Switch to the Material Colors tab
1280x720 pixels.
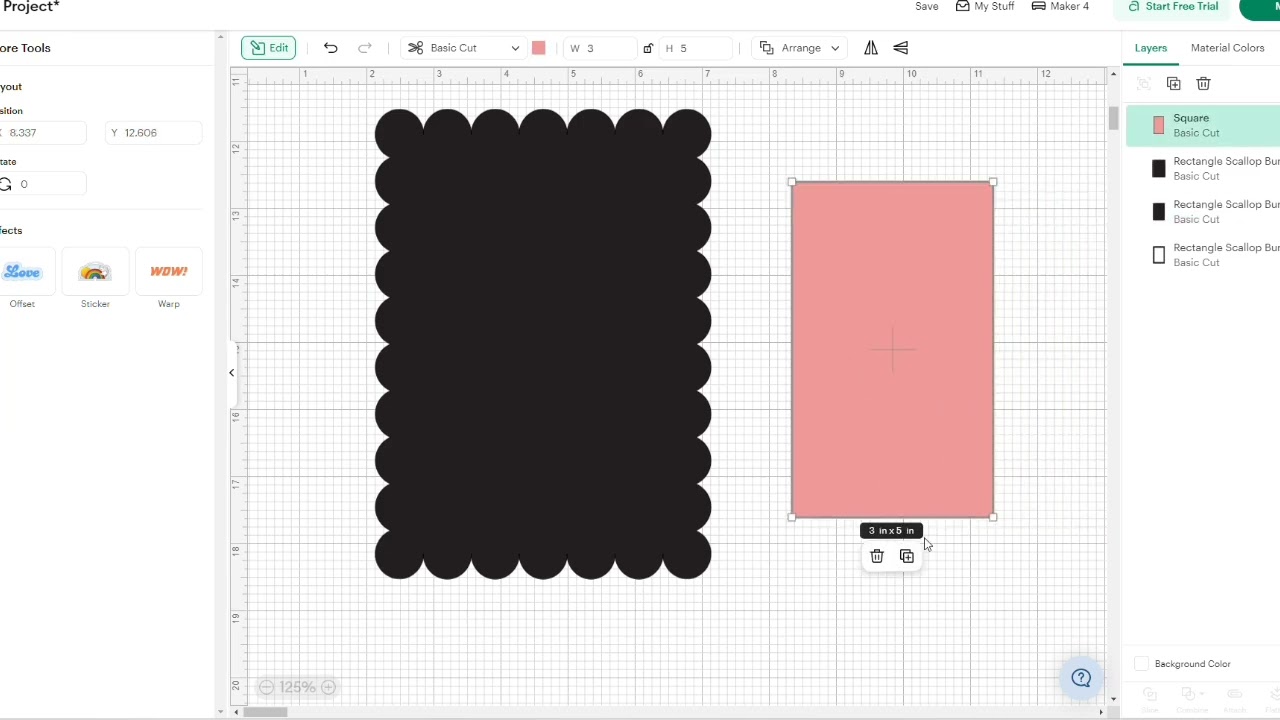point(1228,48)
